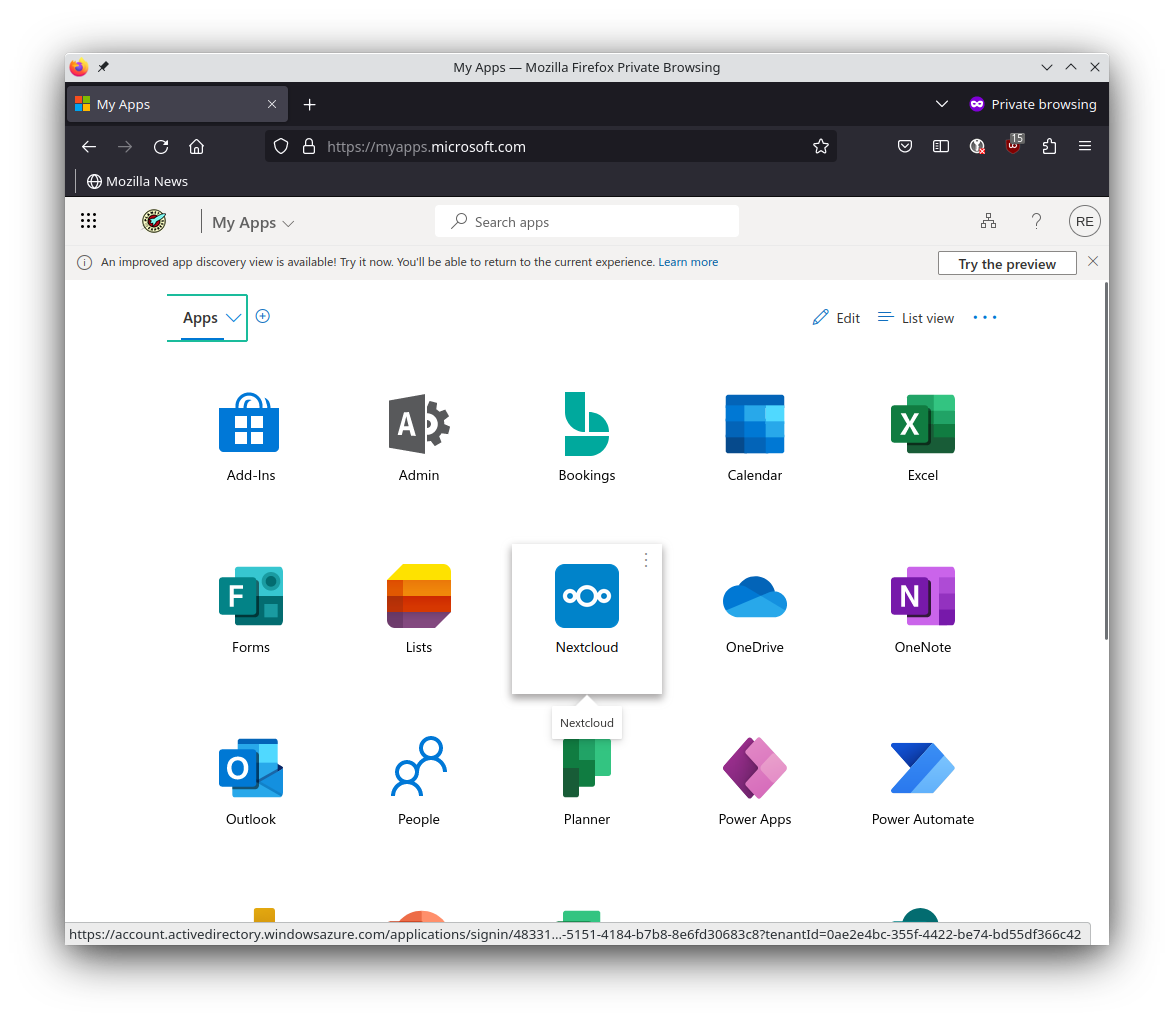The image size is (1174, 1022).
Task: Click the Try the preview button
Action: [1006, 264]
